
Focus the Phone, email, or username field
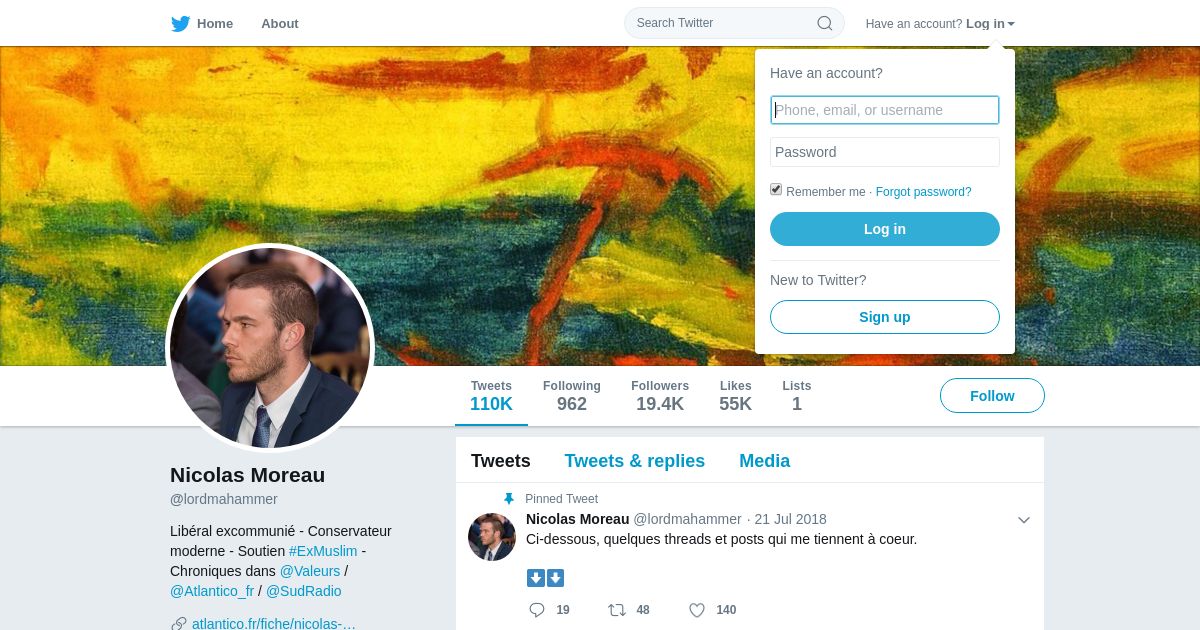click(885, 110)
